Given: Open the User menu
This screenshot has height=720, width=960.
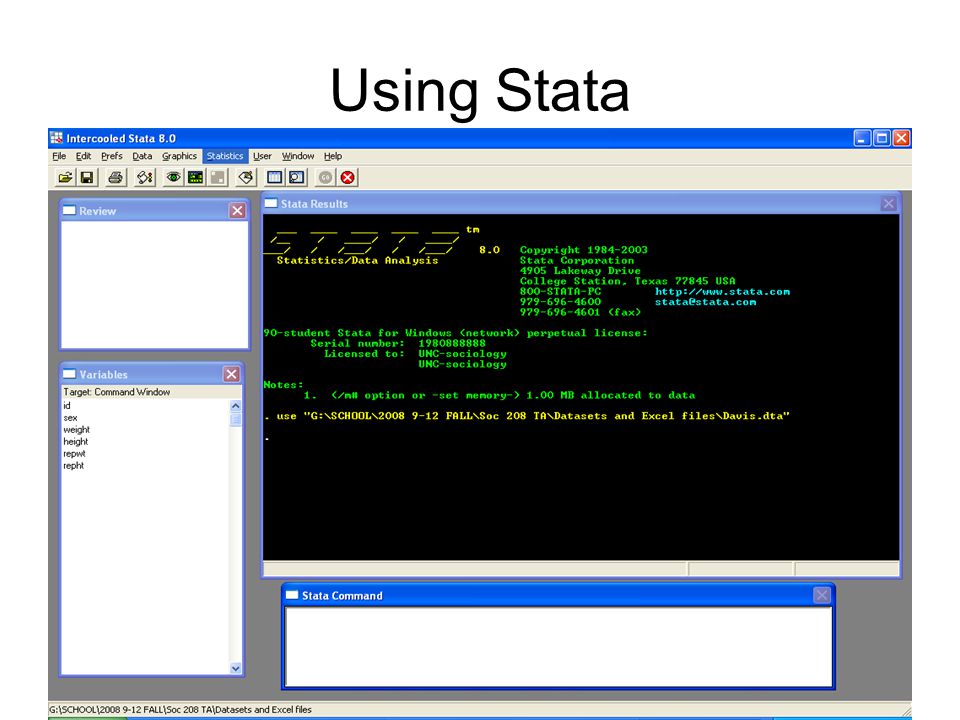Looking at the screenshot, I should (262, 156).
